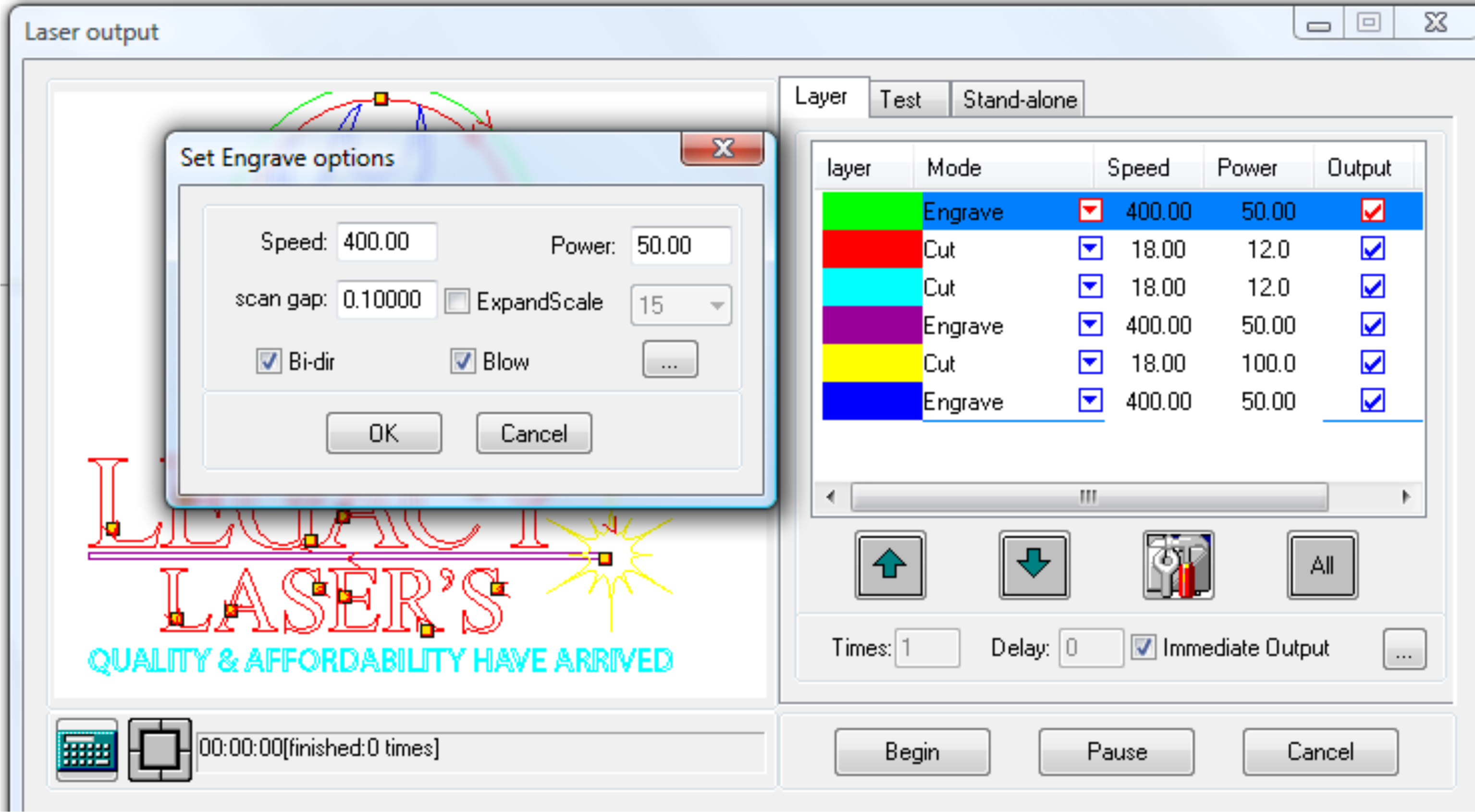
Task: Click the Pause button
Action: coord(1117,752)
